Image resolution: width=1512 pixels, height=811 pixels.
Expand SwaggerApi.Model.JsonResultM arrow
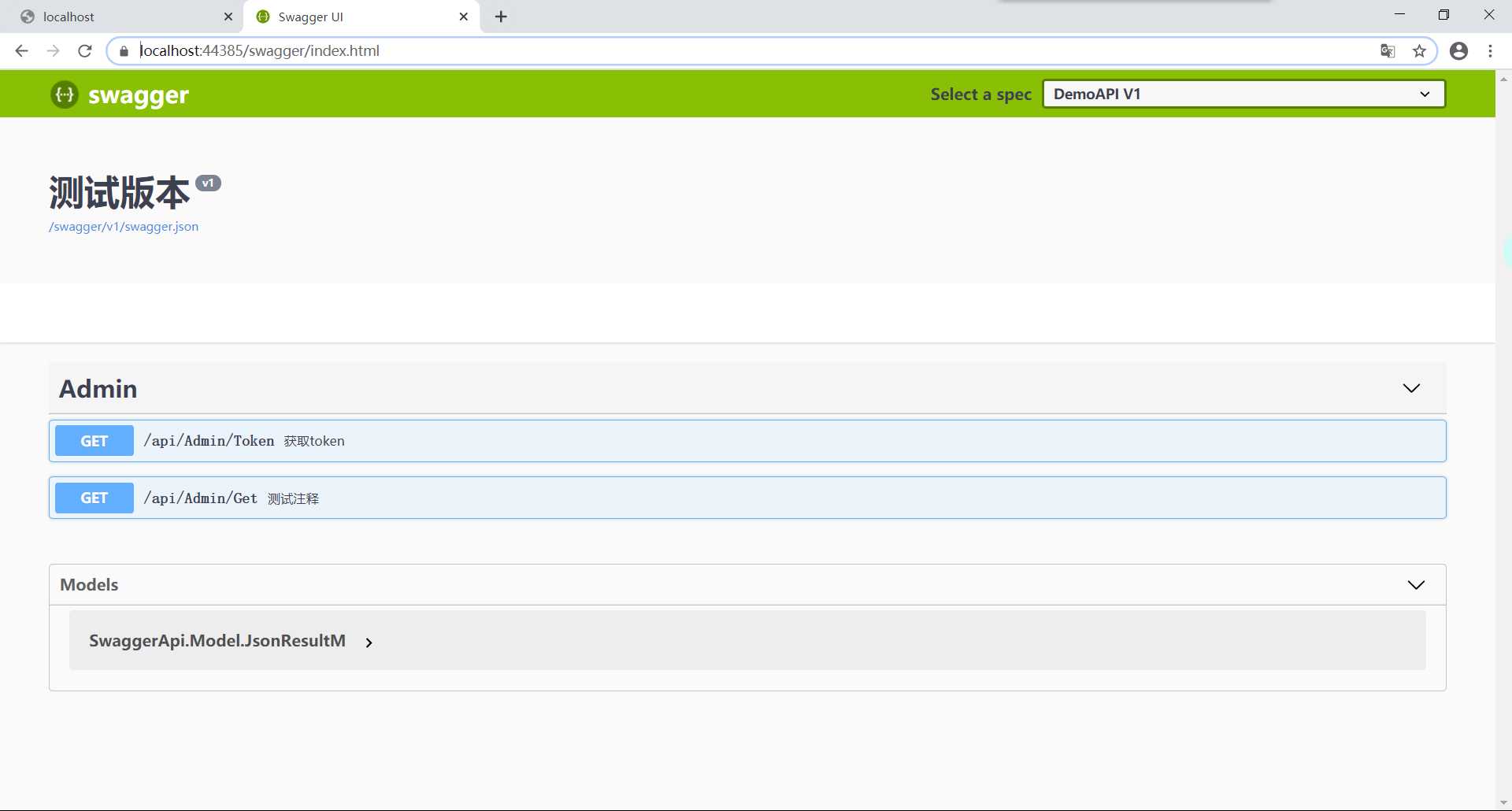point(369,643)
